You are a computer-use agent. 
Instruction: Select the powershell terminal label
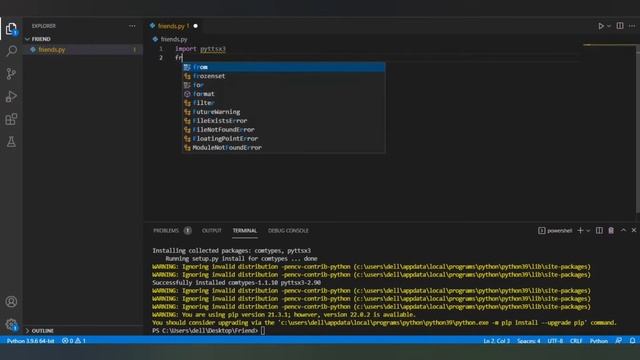point(555,231)
